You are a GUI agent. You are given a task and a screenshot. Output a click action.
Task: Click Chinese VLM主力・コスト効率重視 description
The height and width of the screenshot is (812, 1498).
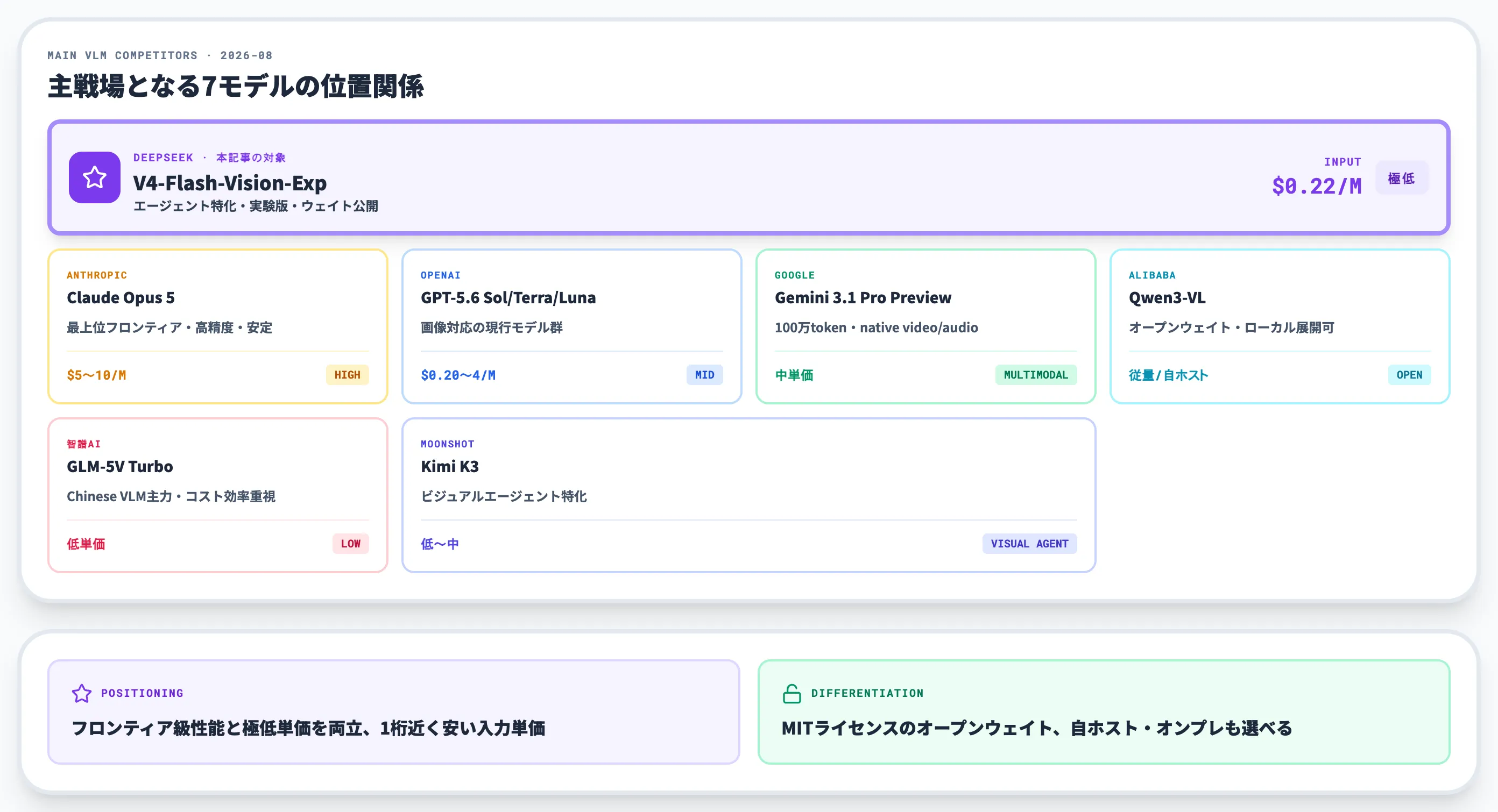[x=171, y=496]
